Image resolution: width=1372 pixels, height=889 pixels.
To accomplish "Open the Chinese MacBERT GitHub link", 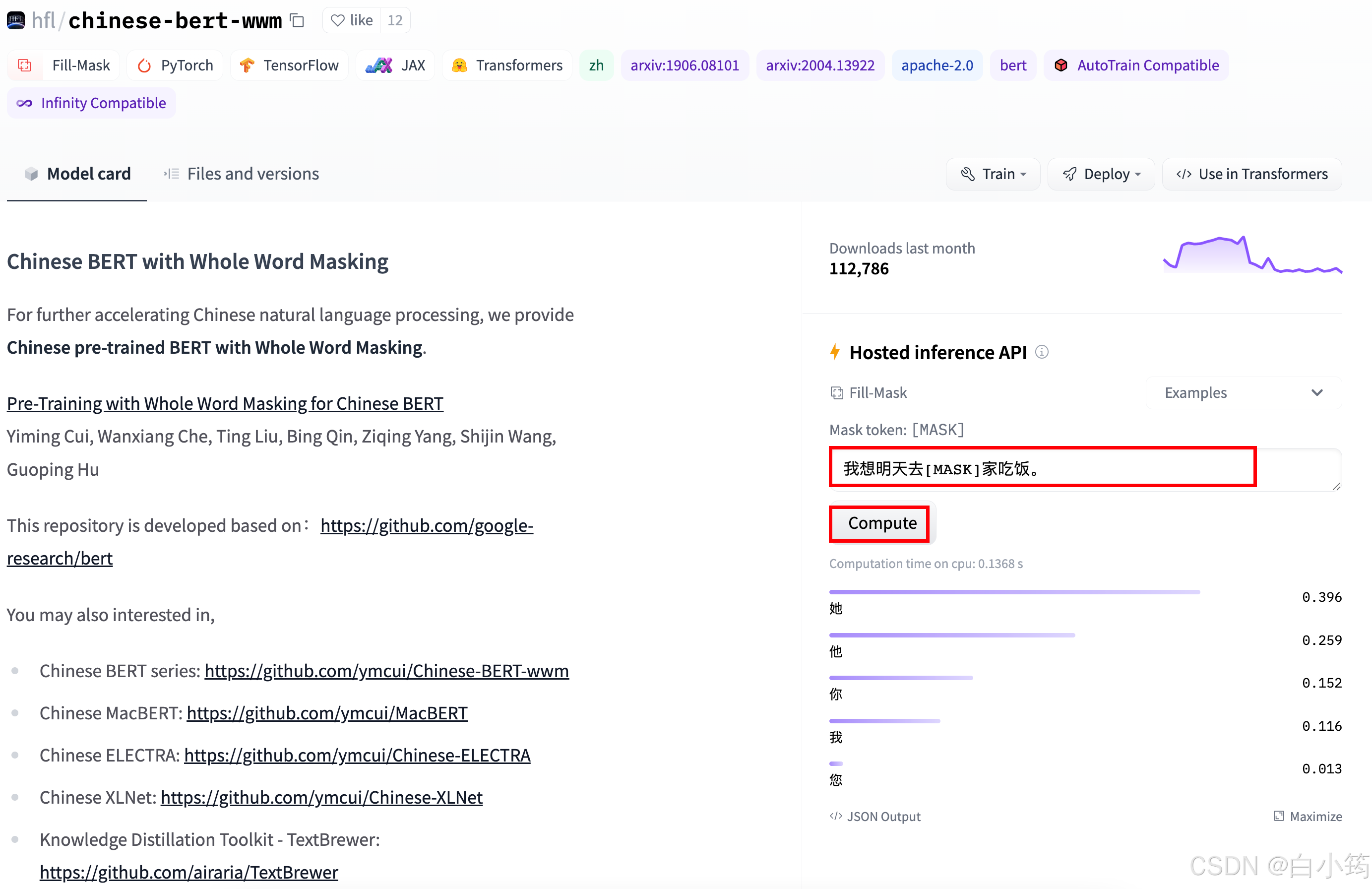I will [327, 713].
